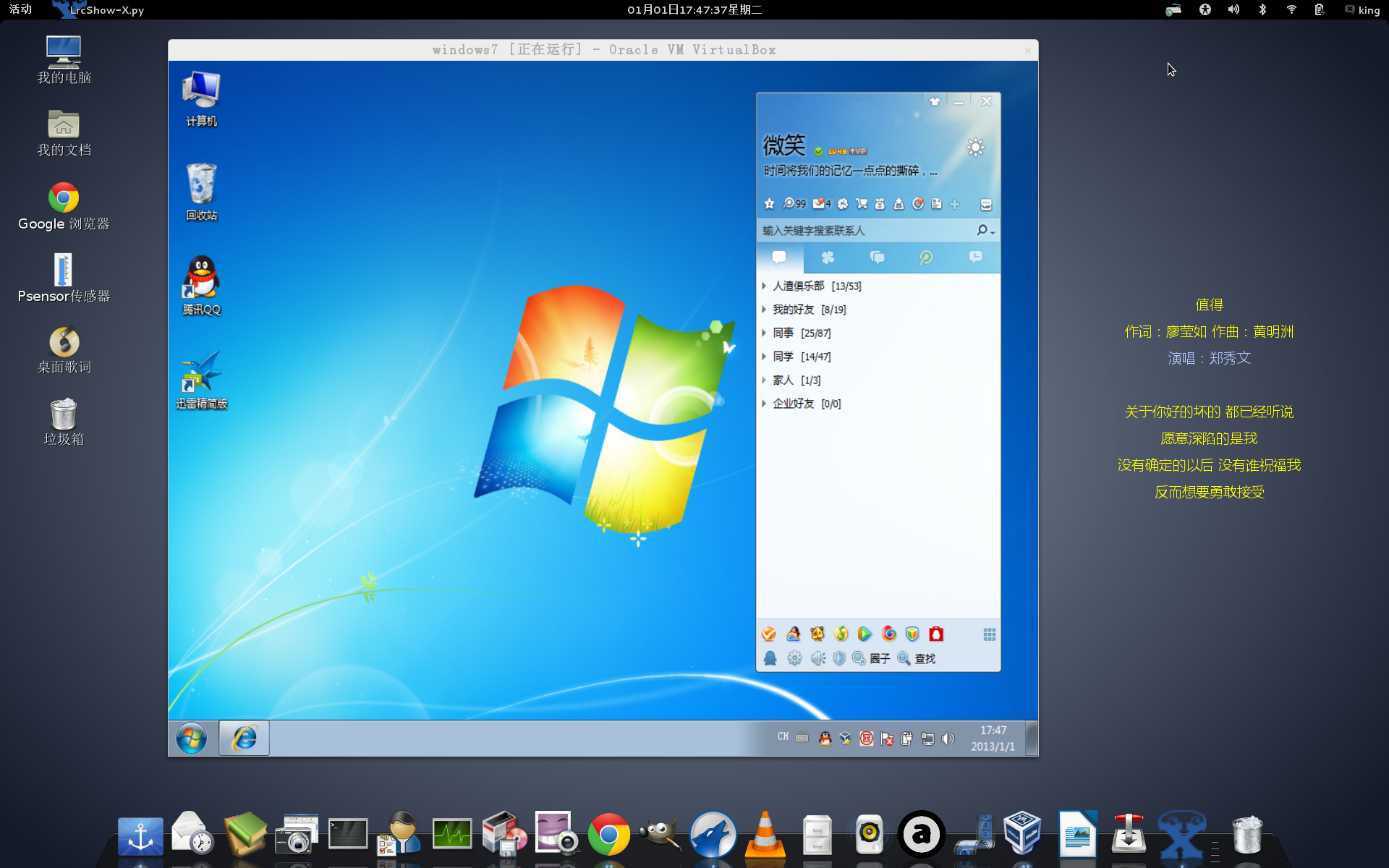Open the QQ security center shield icon

839,658
